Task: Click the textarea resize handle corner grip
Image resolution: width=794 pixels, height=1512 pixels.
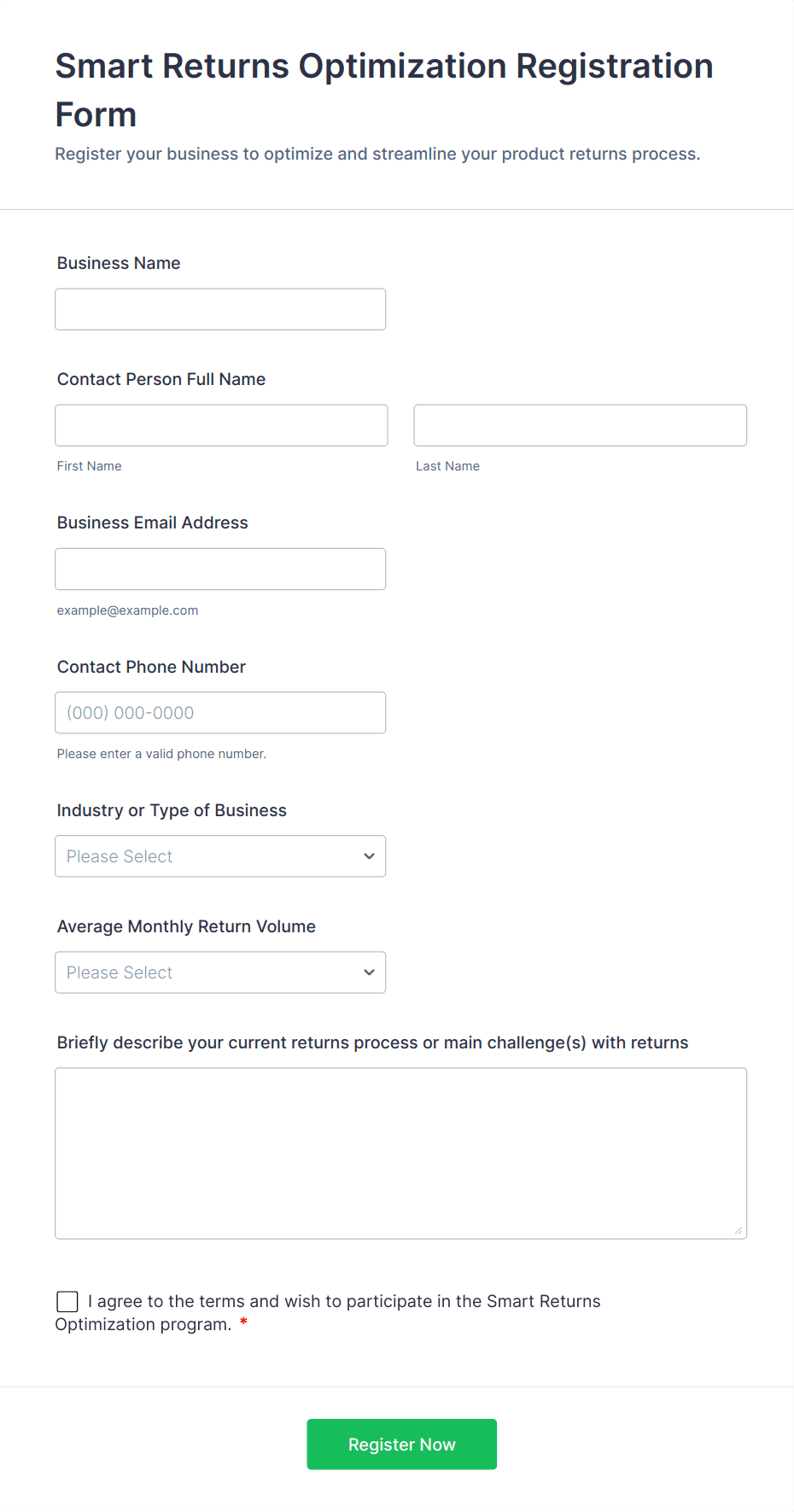Action: [739, 1230]
